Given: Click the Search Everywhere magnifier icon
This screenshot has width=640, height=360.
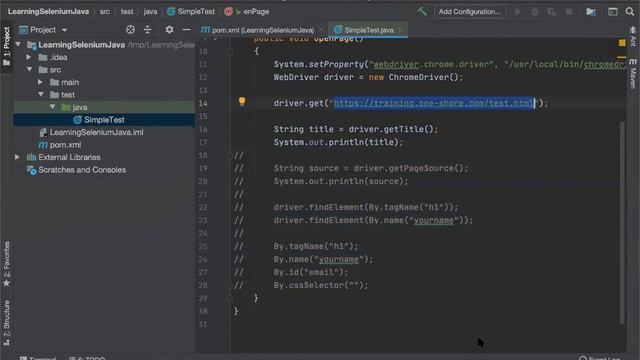Looking at the screenshot, I should (630, 11).
